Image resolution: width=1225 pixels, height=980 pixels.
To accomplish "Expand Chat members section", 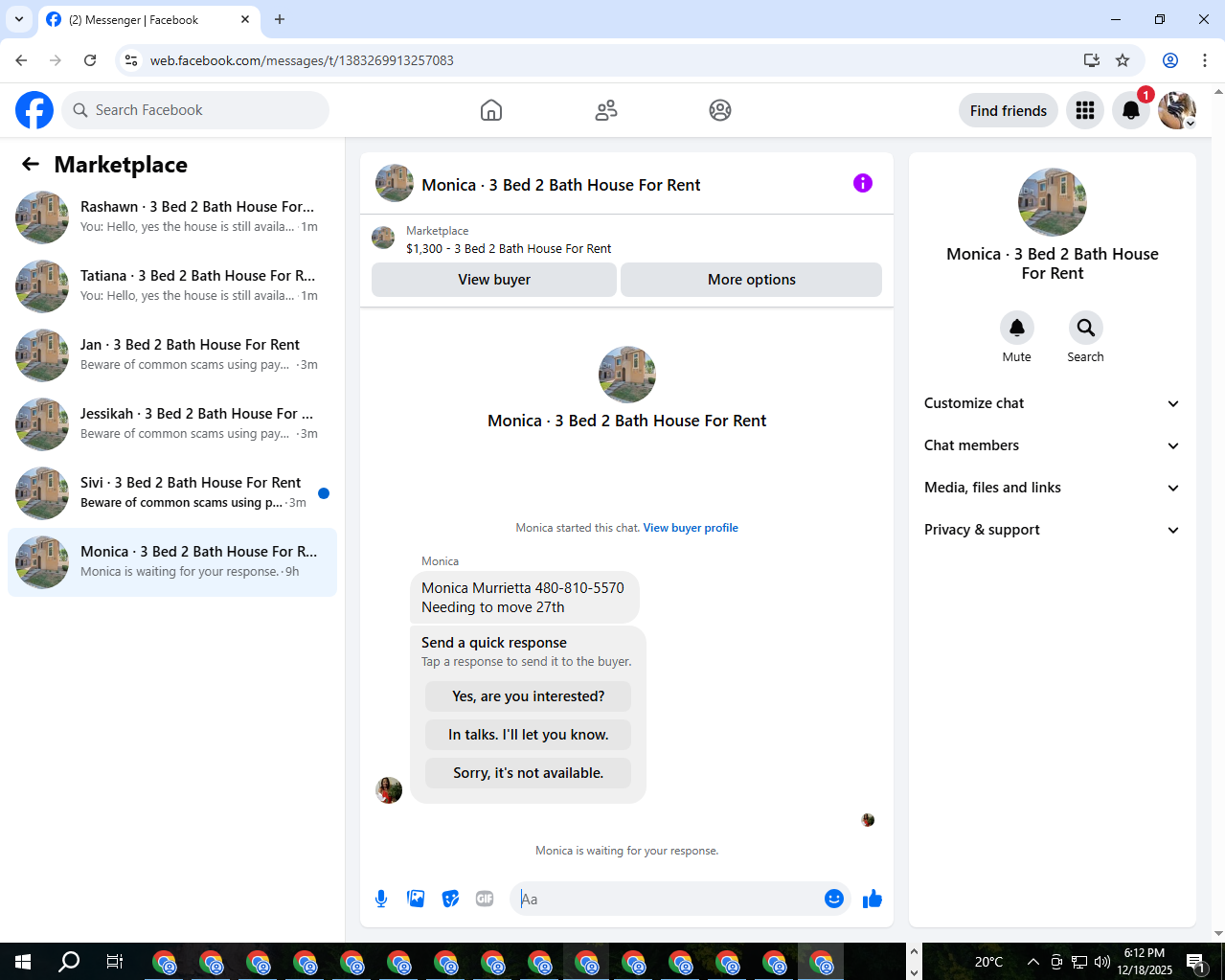I will click(x=1053, y=445).
